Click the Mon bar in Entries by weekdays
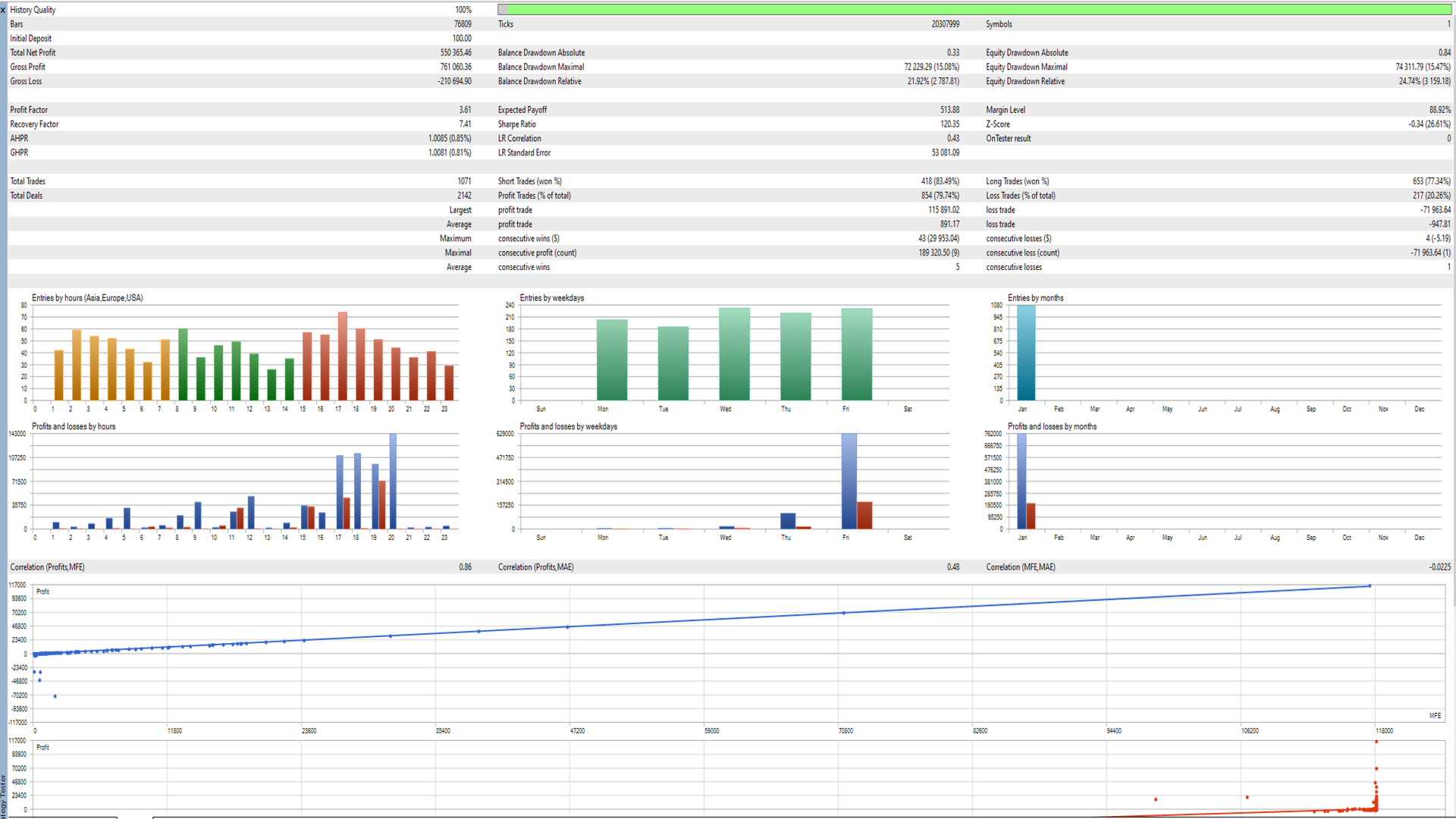This screenshot has height=819, width=1456. (x=611, y=360)
